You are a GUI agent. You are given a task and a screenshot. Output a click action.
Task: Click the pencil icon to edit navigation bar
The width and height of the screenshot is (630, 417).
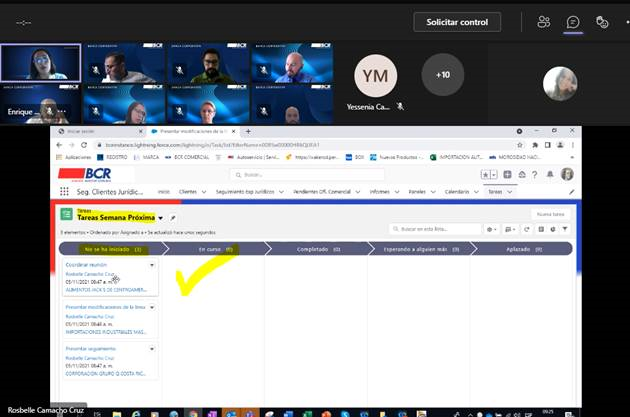pos(572,192)
